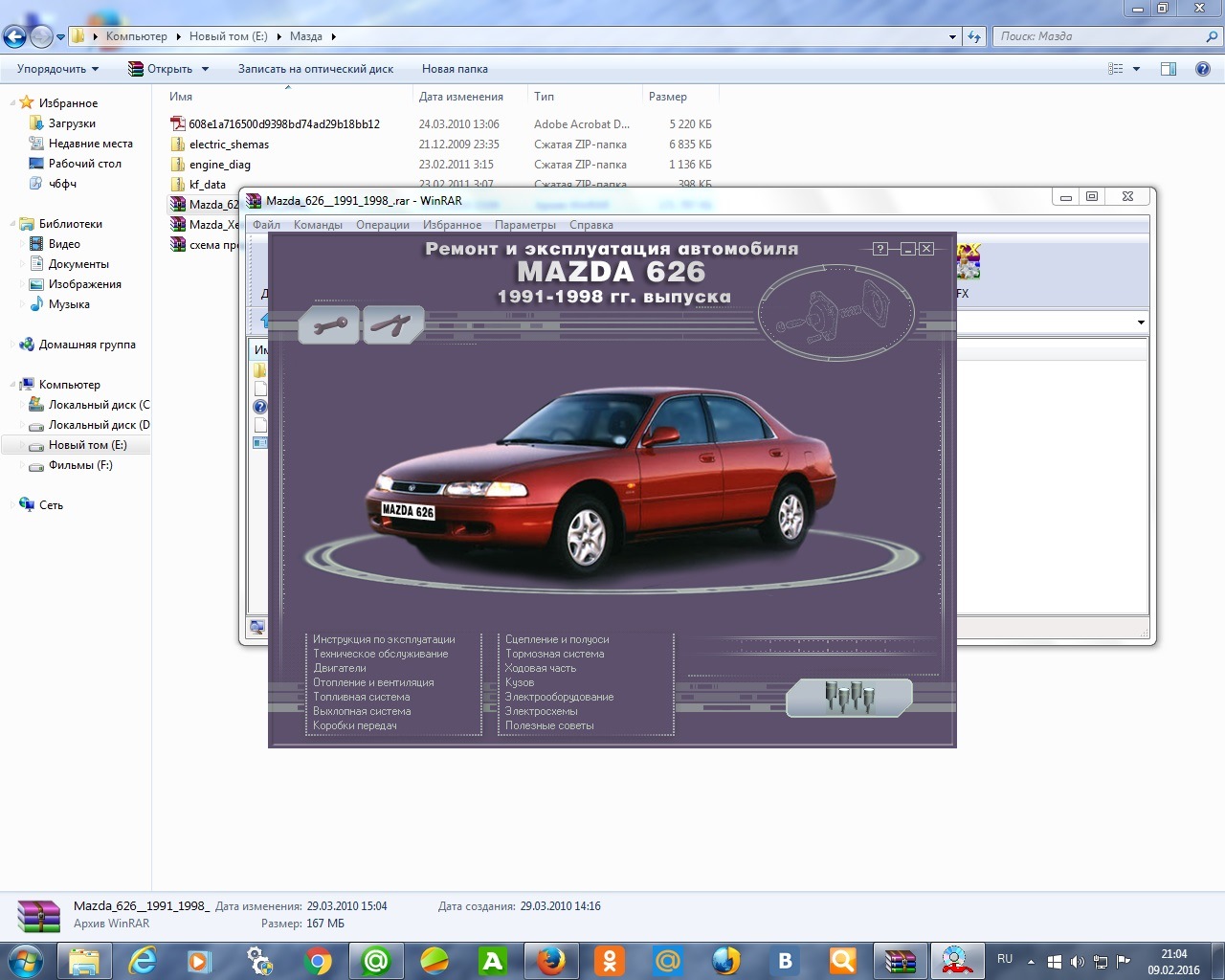The image size is (1225, 980).
Task: Open the Команды menu in WinRAR
Action: (x=318, y=225)
